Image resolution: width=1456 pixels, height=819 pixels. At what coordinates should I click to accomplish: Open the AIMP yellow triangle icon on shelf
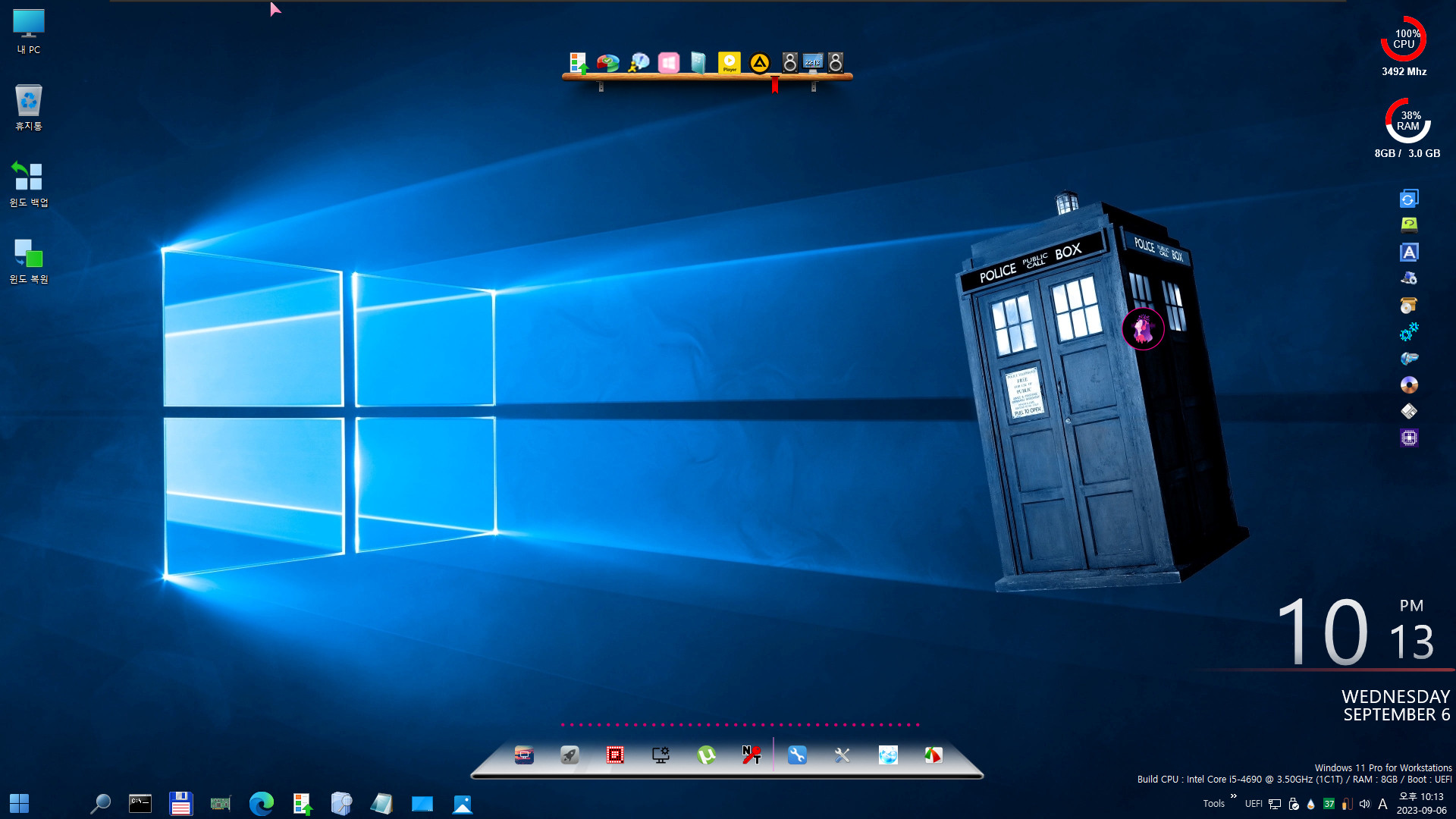(x=760, y=63)
